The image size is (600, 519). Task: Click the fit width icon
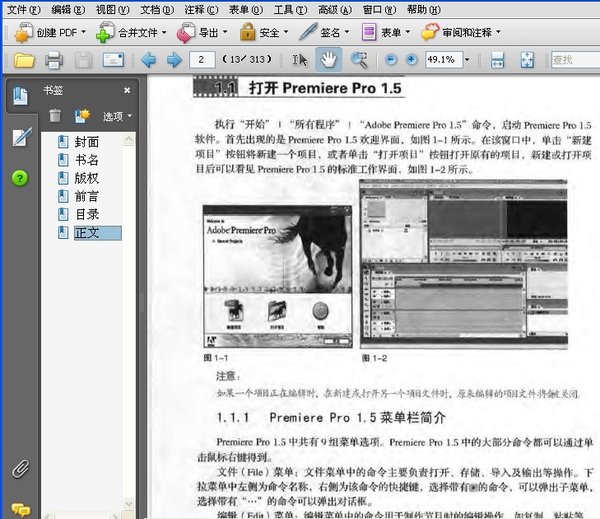[497, 60]
